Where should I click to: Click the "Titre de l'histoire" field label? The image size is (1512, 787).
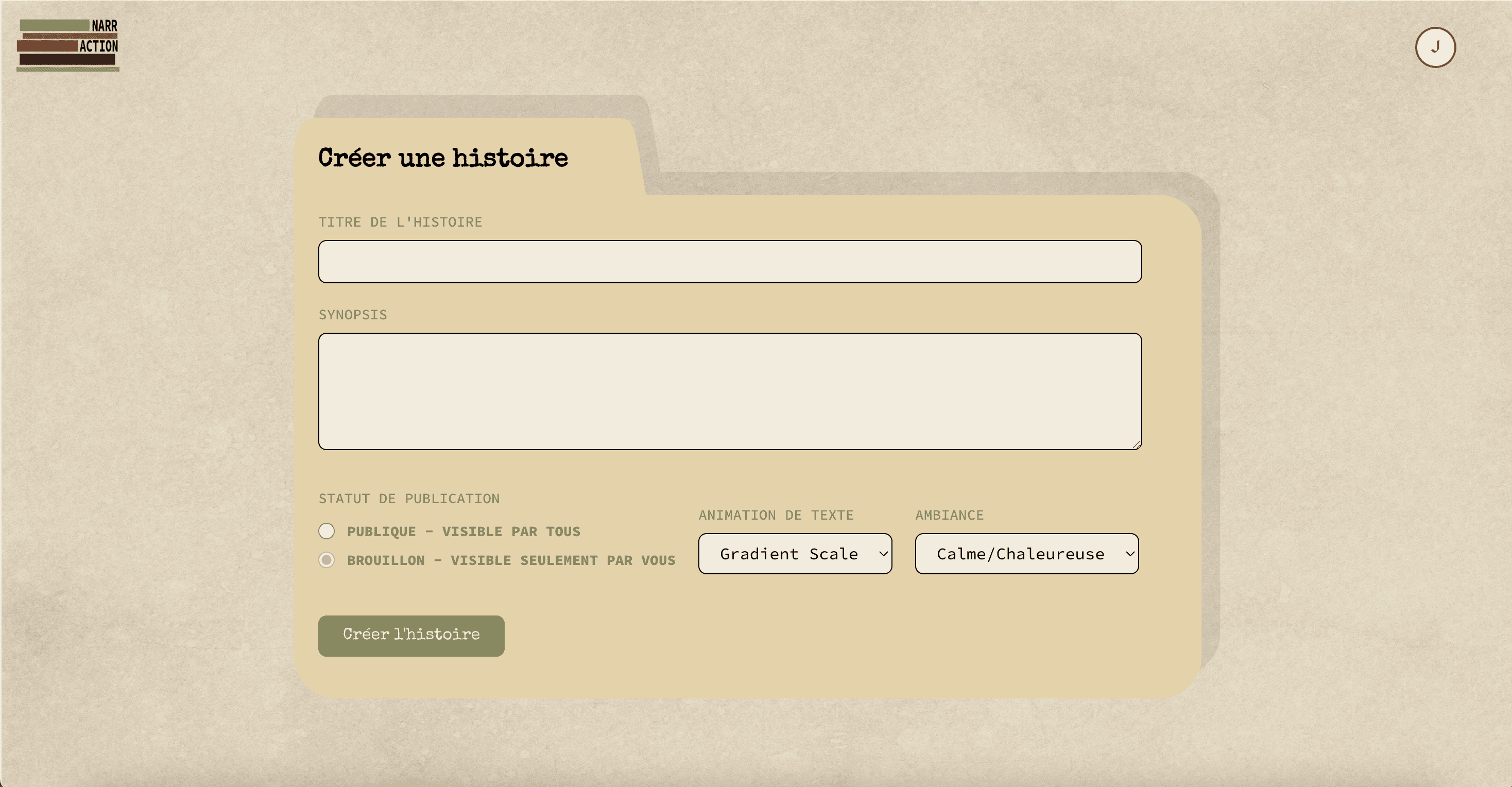pos(400,223)
